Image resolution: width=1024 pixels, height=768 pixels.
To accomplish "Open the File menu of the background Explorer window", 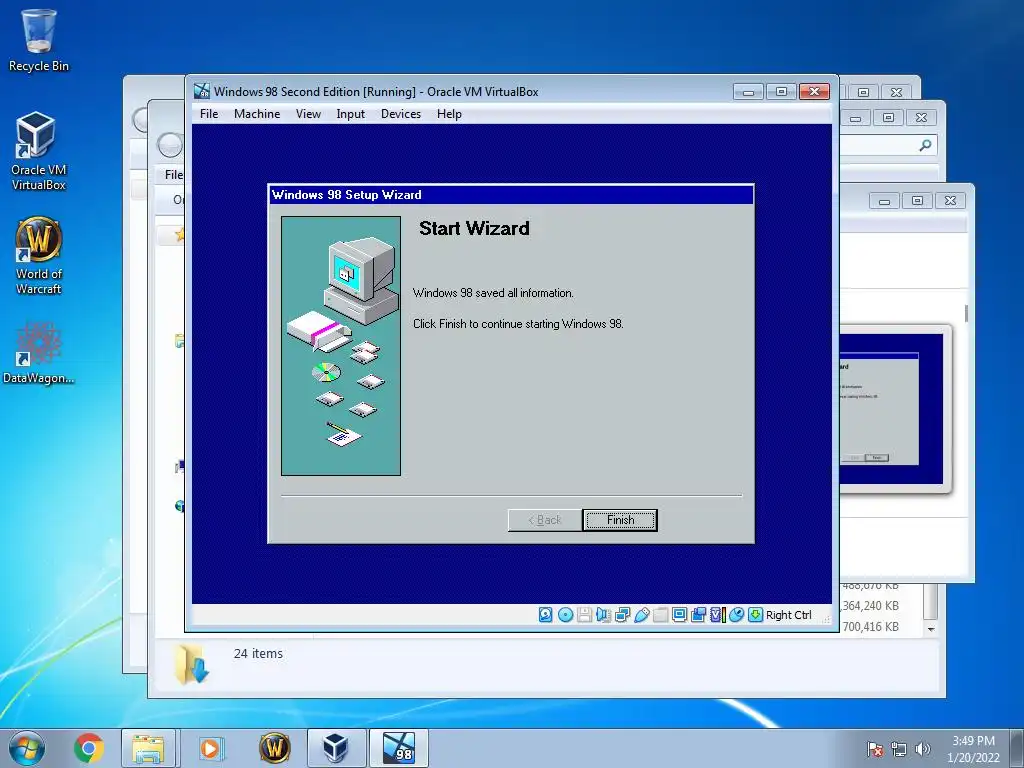I will 174,175.
